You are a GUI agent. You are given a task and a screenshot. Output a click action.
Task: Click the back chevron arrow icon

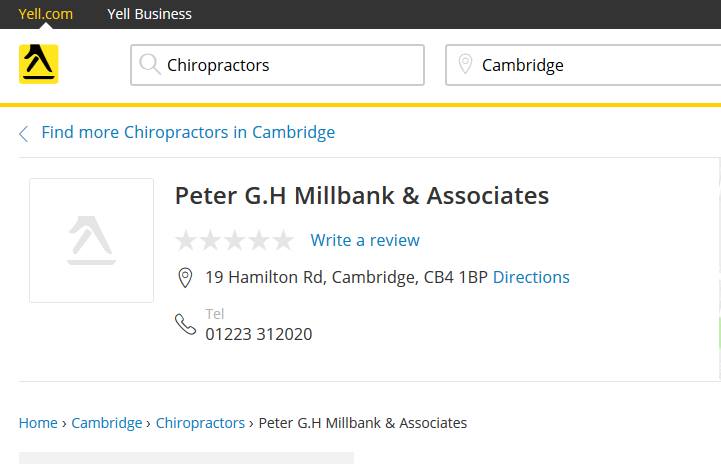tap(23, 134)
